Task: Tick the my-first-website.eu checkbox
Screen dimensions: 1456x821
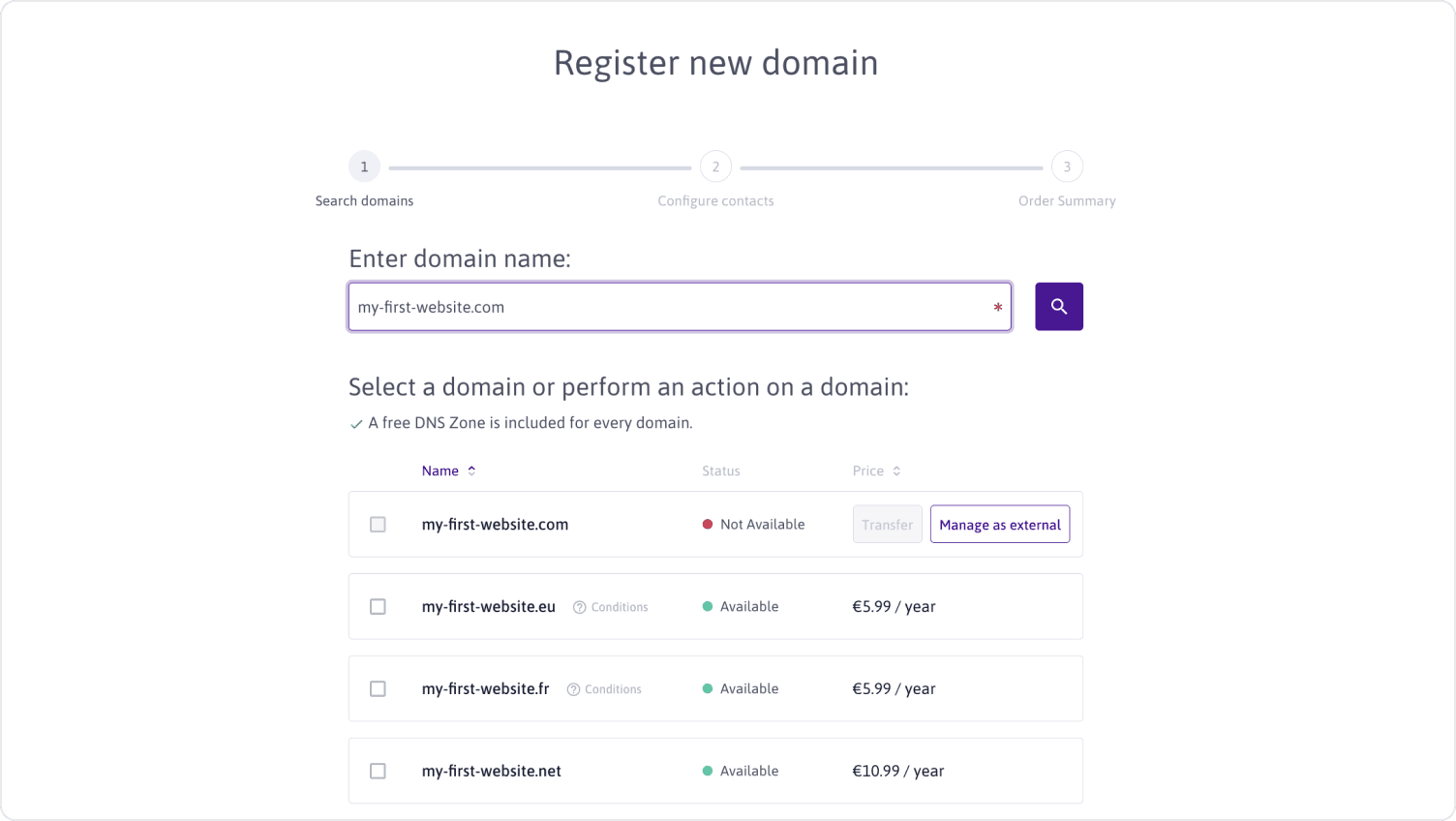Action: pyautogui.click(x=378, y=607)
